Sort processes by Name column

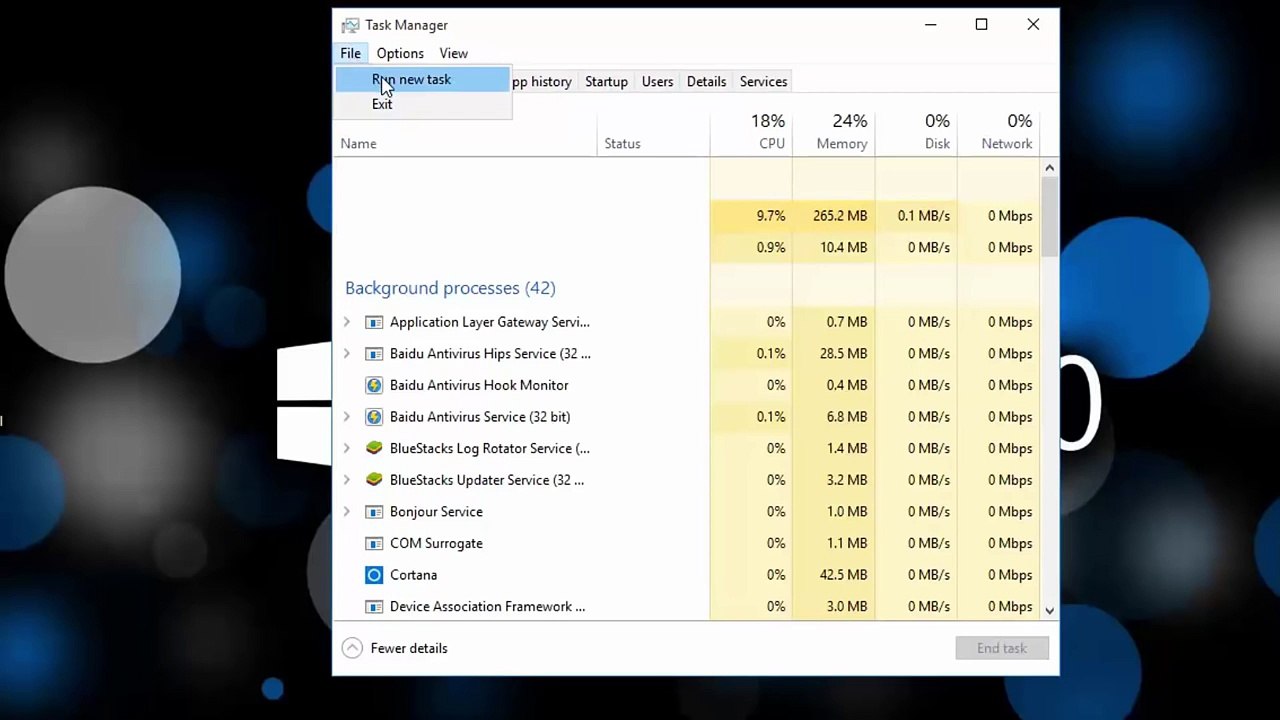[465, 134]
